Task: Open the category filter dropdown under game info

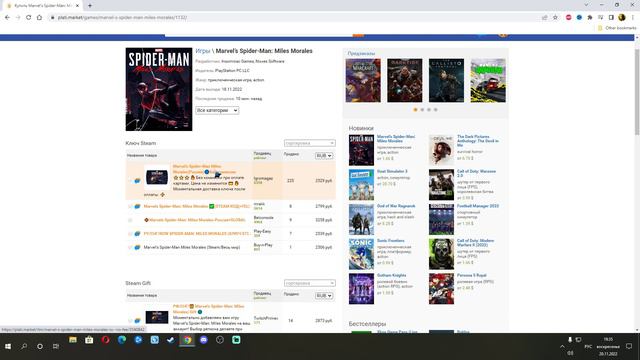Action: tap(217, 110)
